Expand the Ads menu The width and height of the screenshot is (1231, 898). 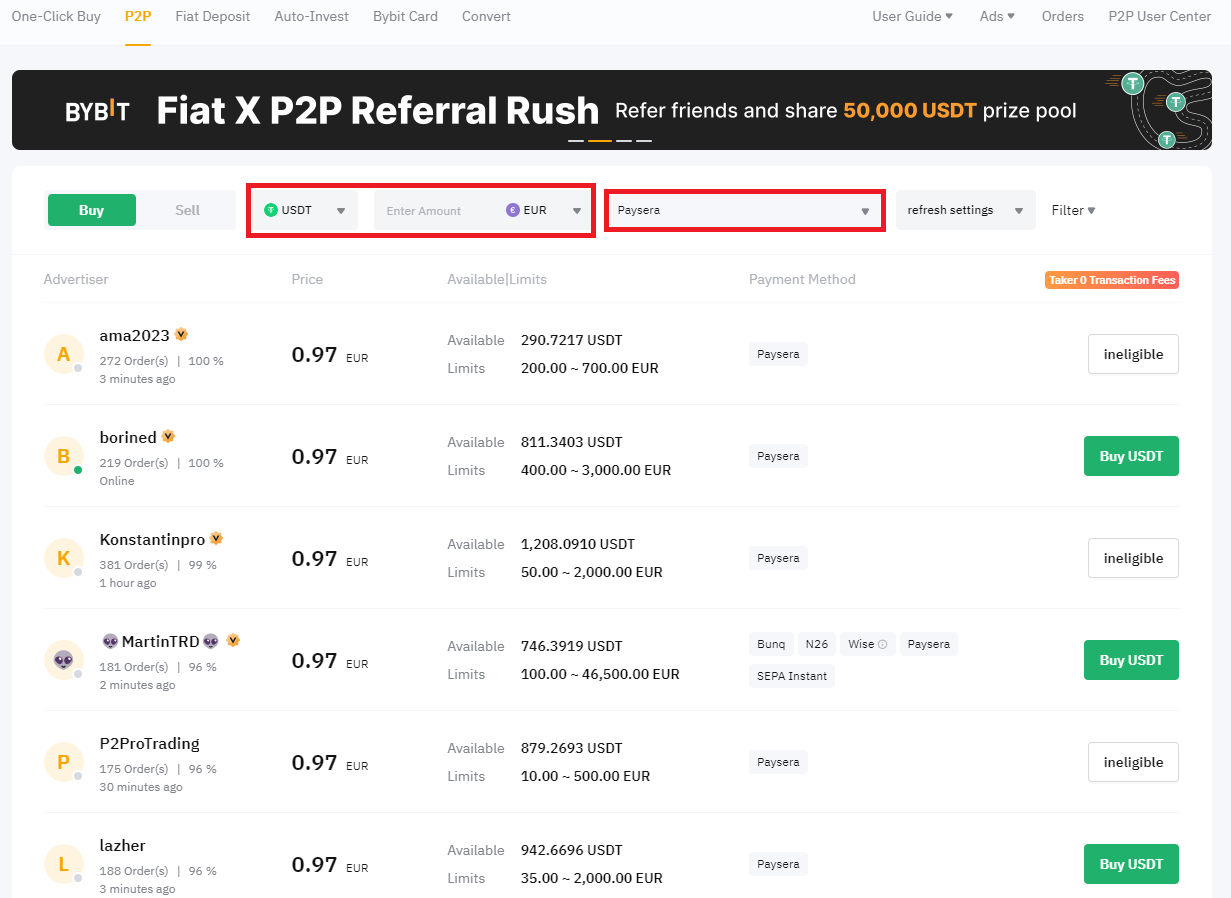point(997,16)
